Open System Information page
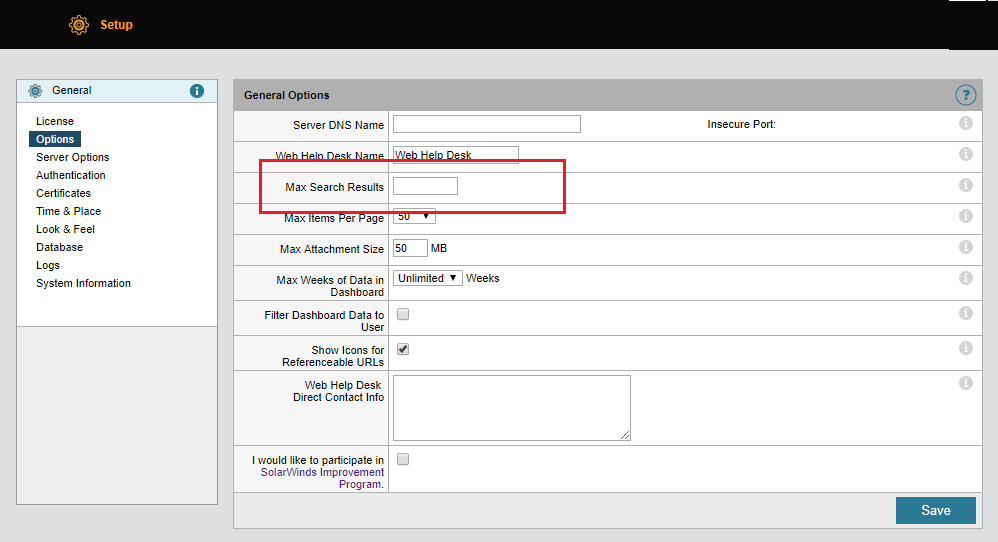The image size is (998, 542). (x=83, y=283)
